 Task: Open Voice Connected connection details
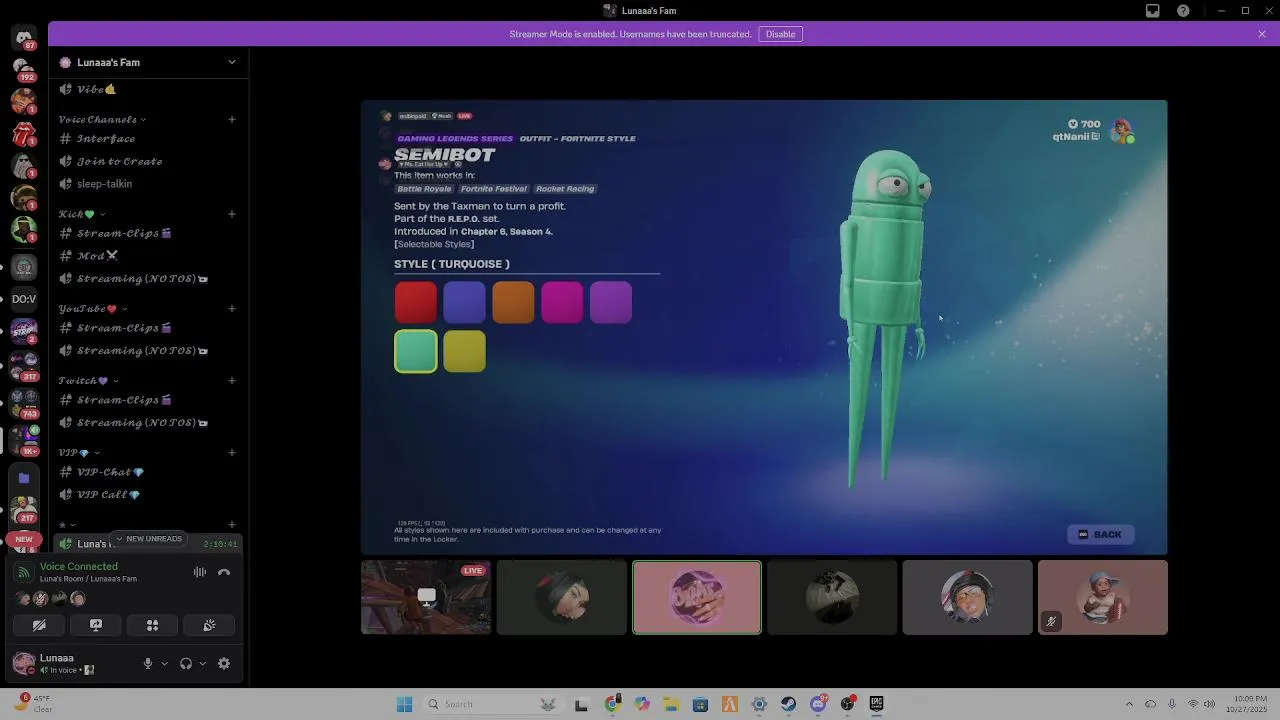pyautogui.click(x=79, y=566)
